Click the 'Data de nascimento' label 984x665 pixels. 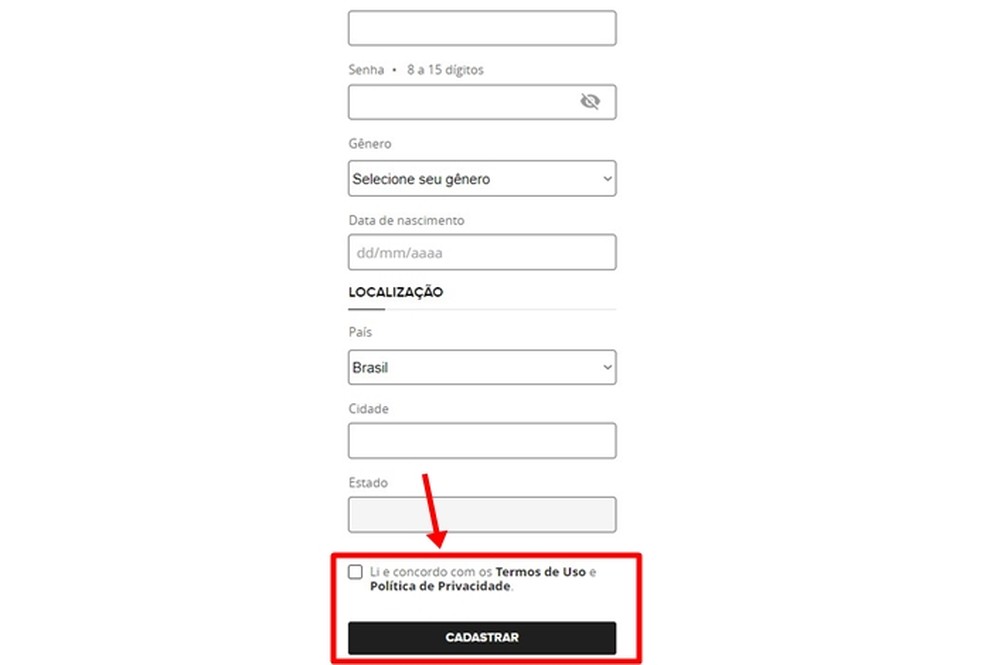[x=406, y=219]
